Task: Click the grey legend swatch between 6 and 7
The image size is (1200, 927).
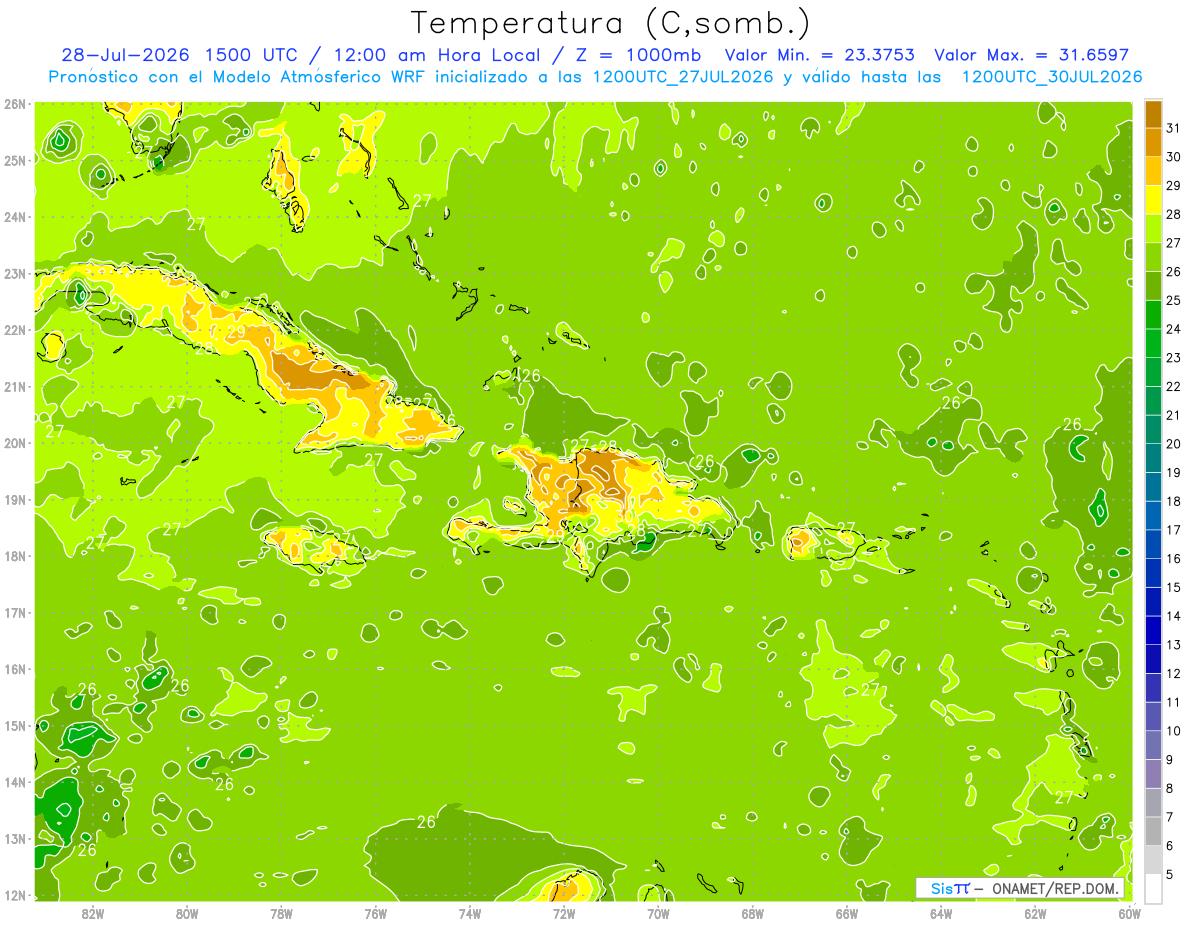Action: pos(1153,831)
